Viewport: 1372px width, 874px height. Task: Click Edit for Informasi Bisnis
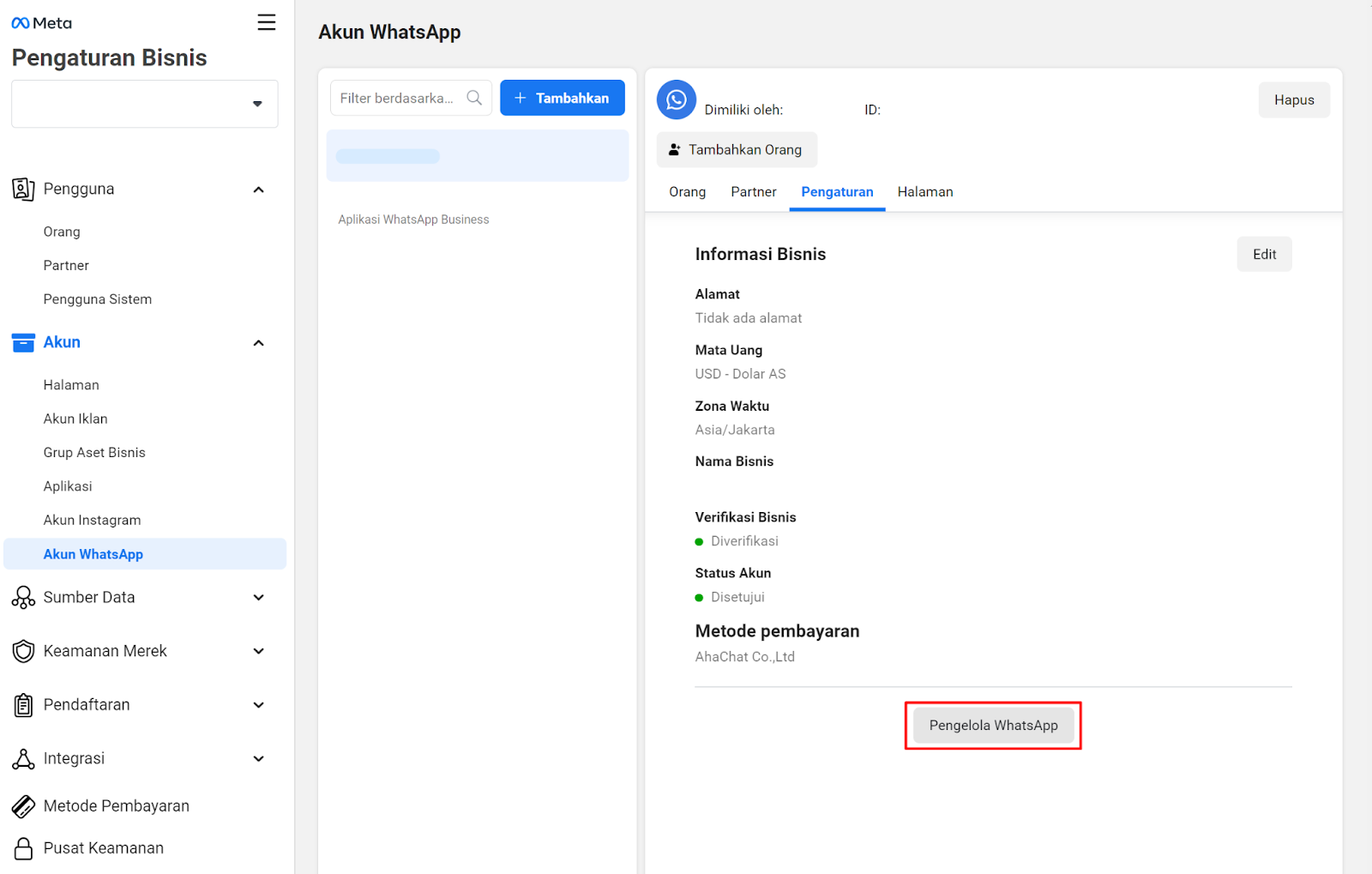[1264, 254]
